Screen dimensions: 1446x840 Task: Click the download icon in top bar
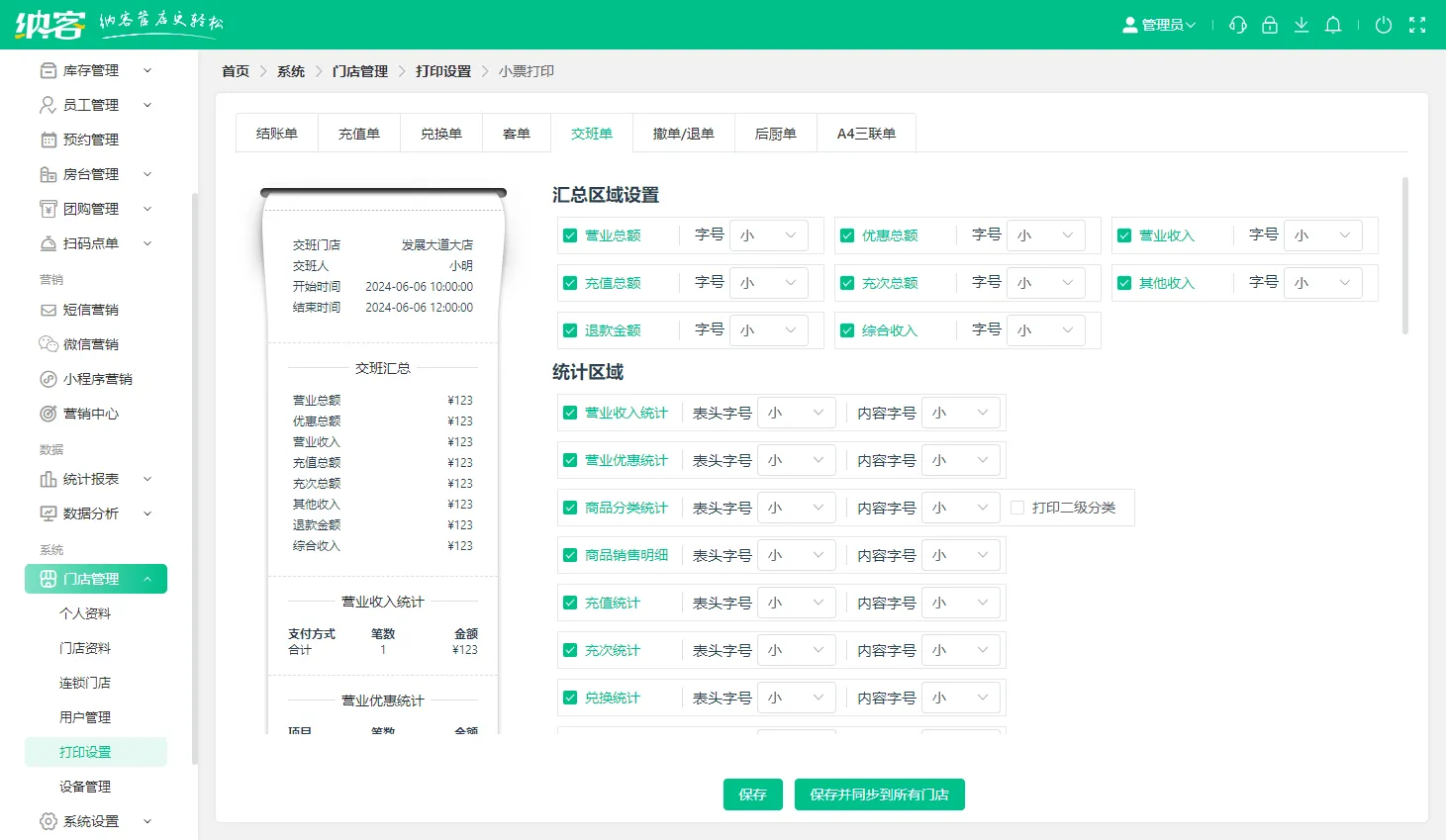coord(1301,25)
